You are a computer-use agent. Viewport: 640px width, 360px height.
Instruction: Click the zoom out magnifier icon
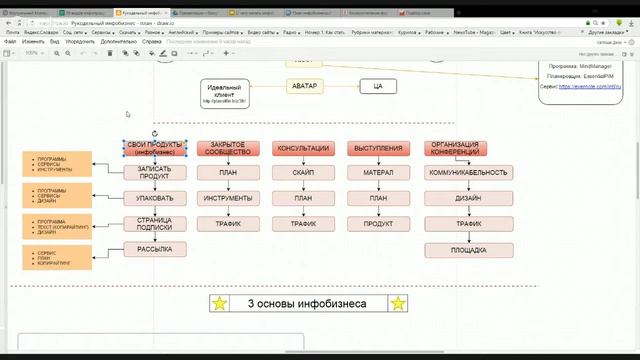68,53
